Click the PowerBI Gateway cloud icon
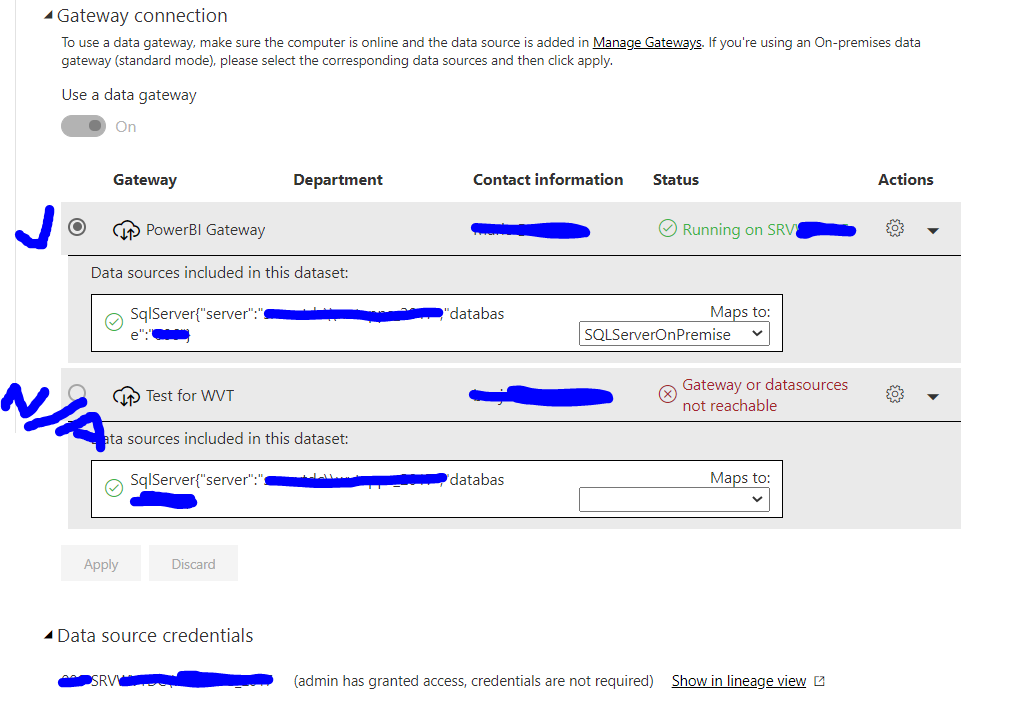 [x=126, y=230]
